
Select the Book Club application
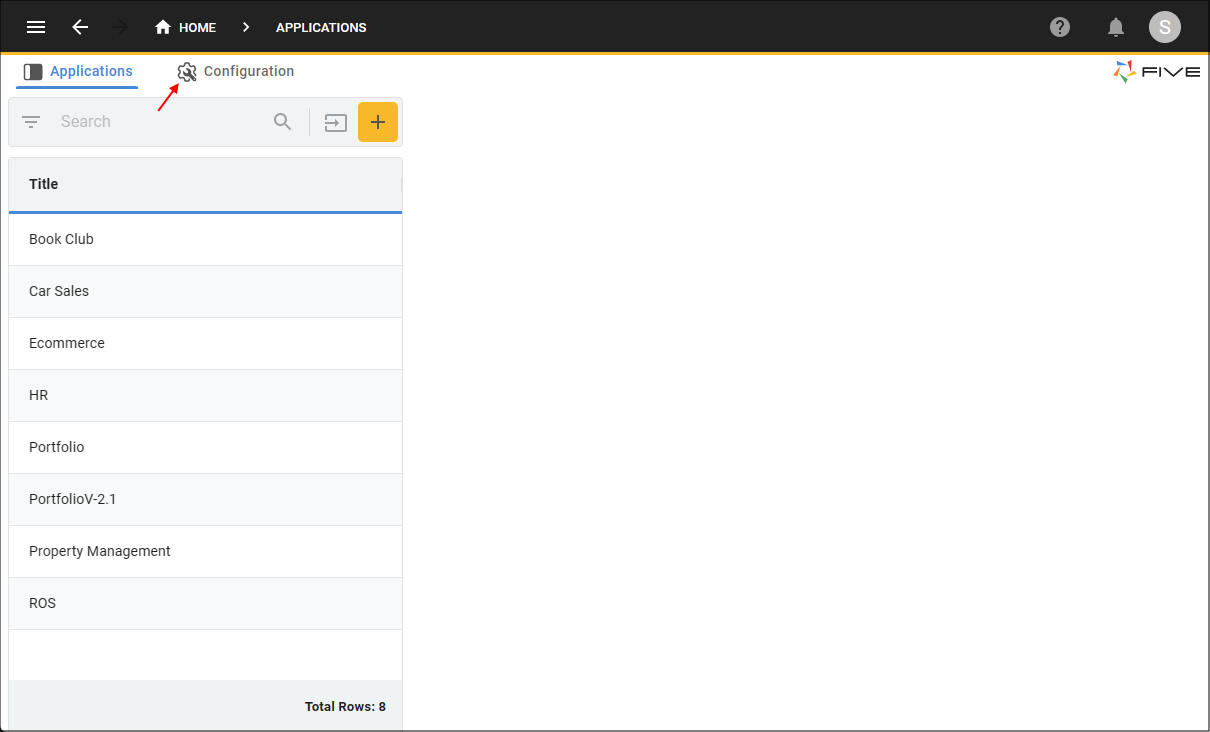click(x=205, y=239)
